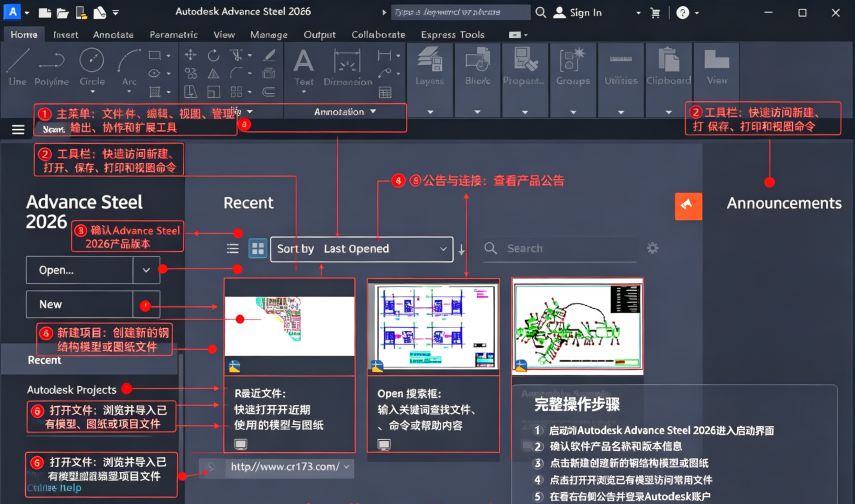This screenshot has width=855, height=504.
Task: Select the Polyline tool
Action: click(51, 67)
